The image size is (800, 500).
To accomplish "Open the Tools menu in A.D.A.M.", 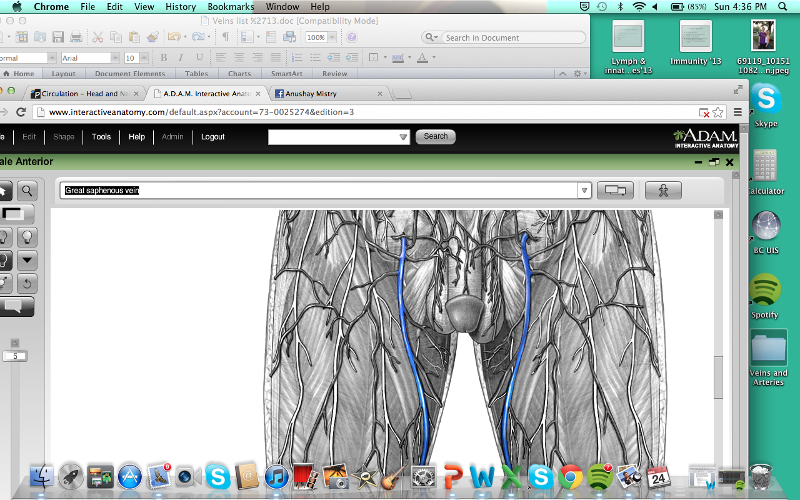I will [x=101, y=137].
